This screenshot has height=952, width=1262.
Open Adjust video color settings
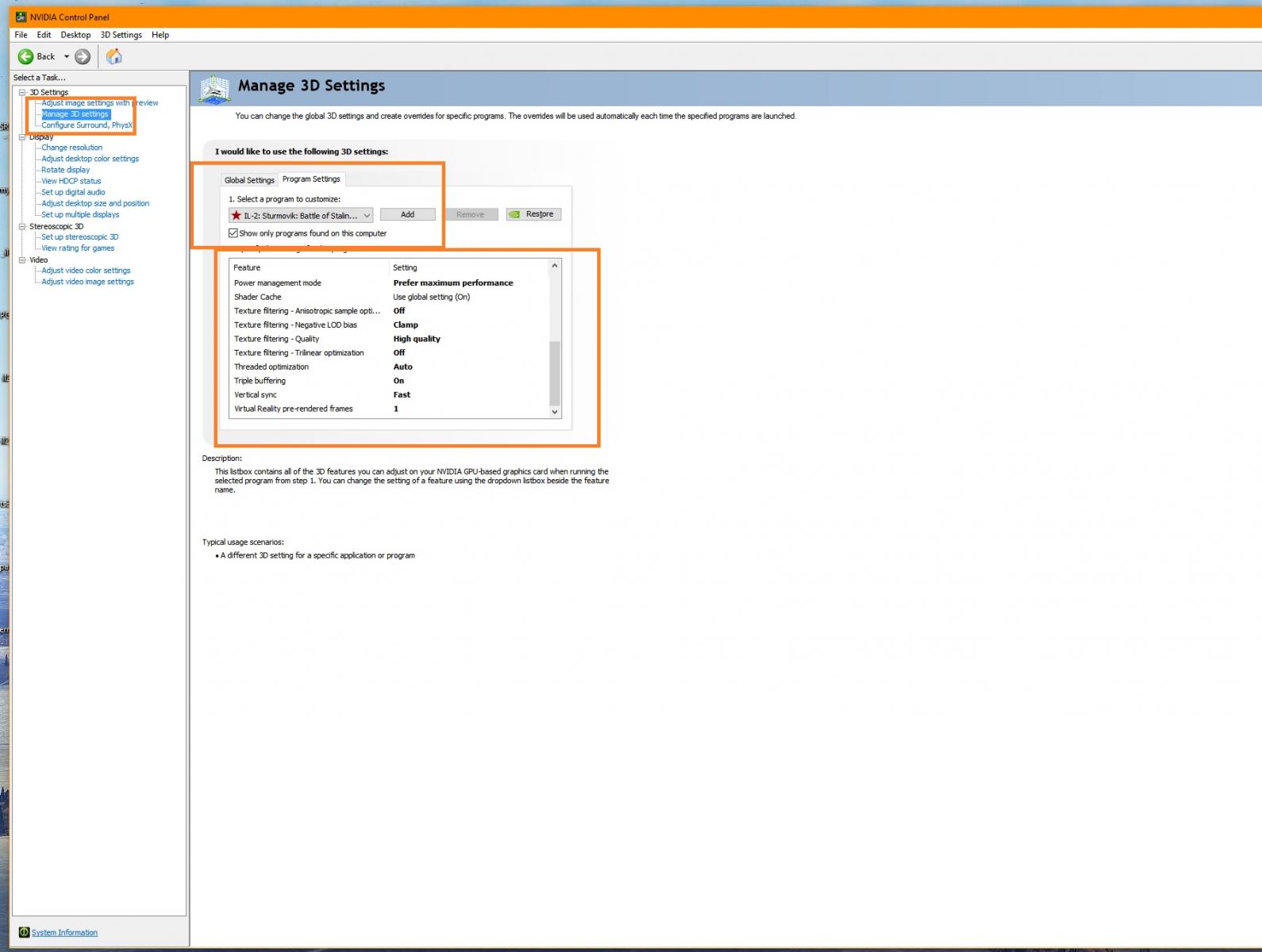86,271
